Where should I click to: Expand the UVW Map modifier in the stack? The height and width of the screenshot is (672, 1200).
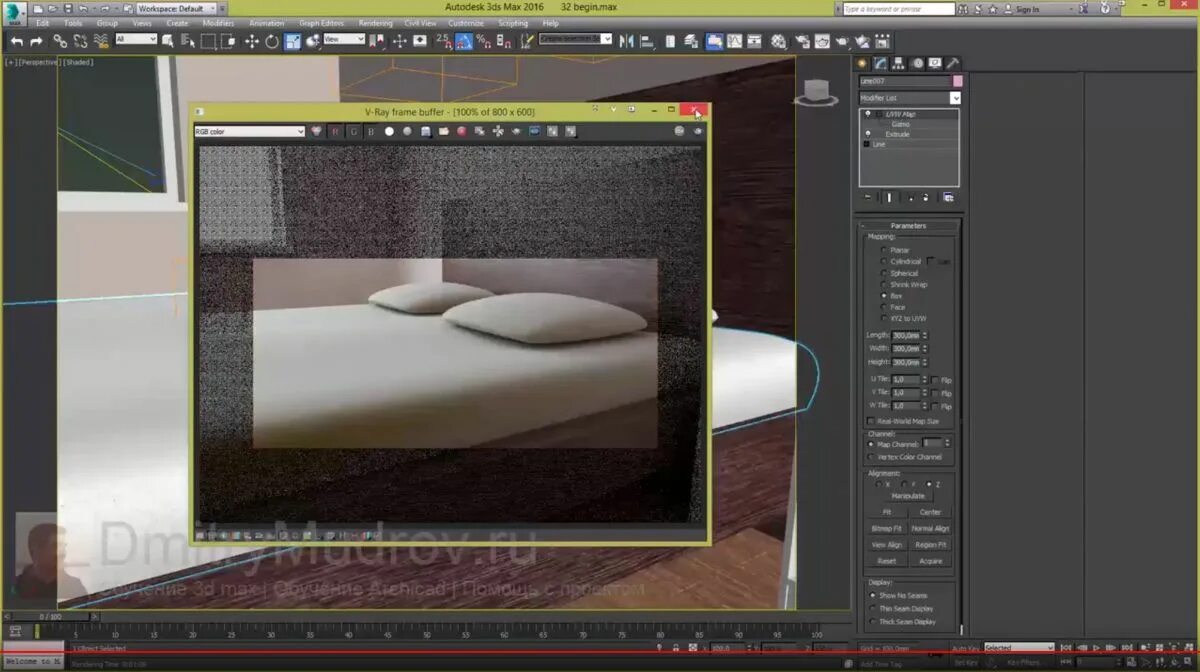point(879,114)
